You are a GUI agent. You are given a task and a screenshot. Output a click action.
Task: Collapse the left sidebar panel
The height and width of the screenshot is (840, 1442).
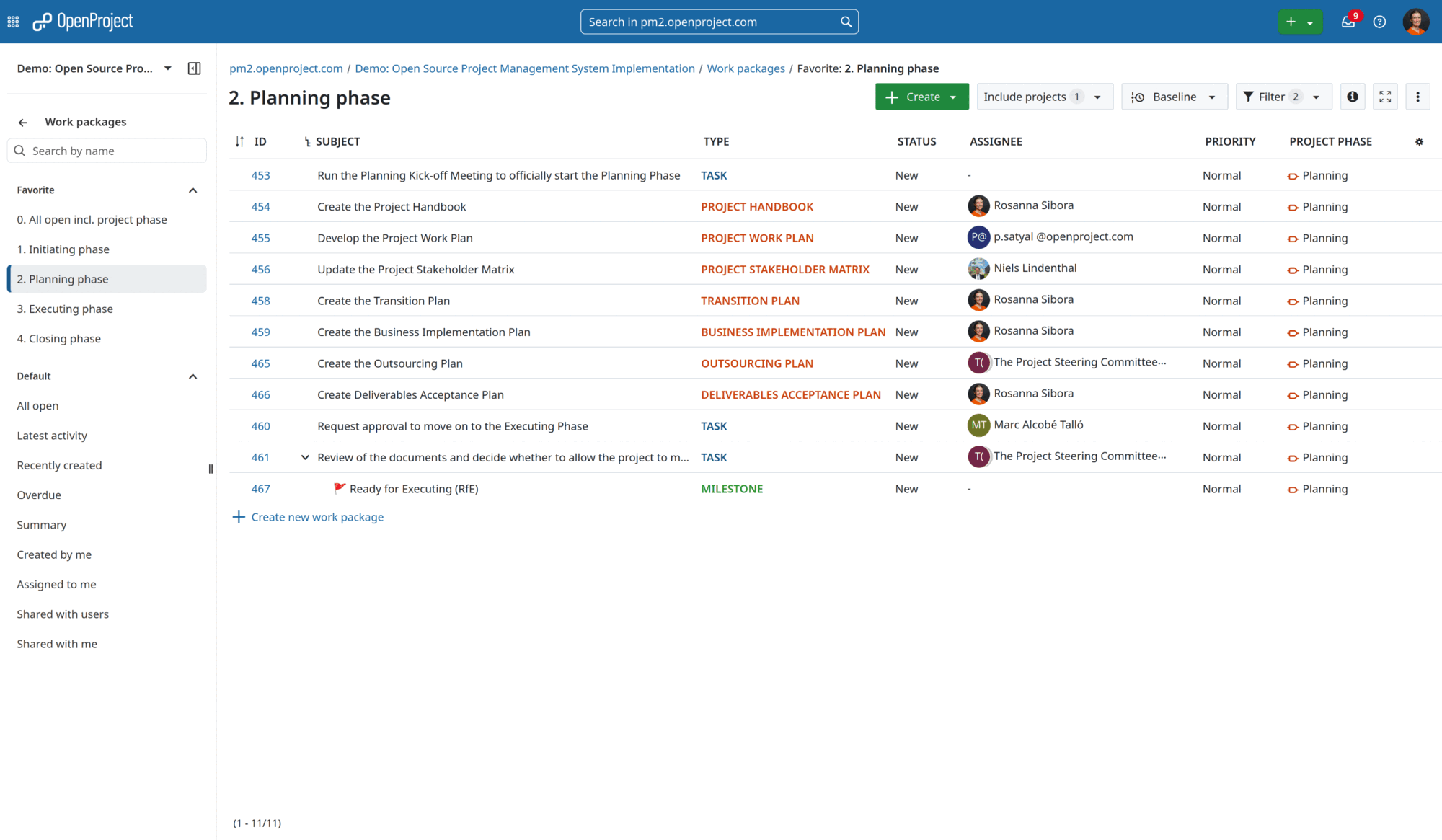point(193,68)
